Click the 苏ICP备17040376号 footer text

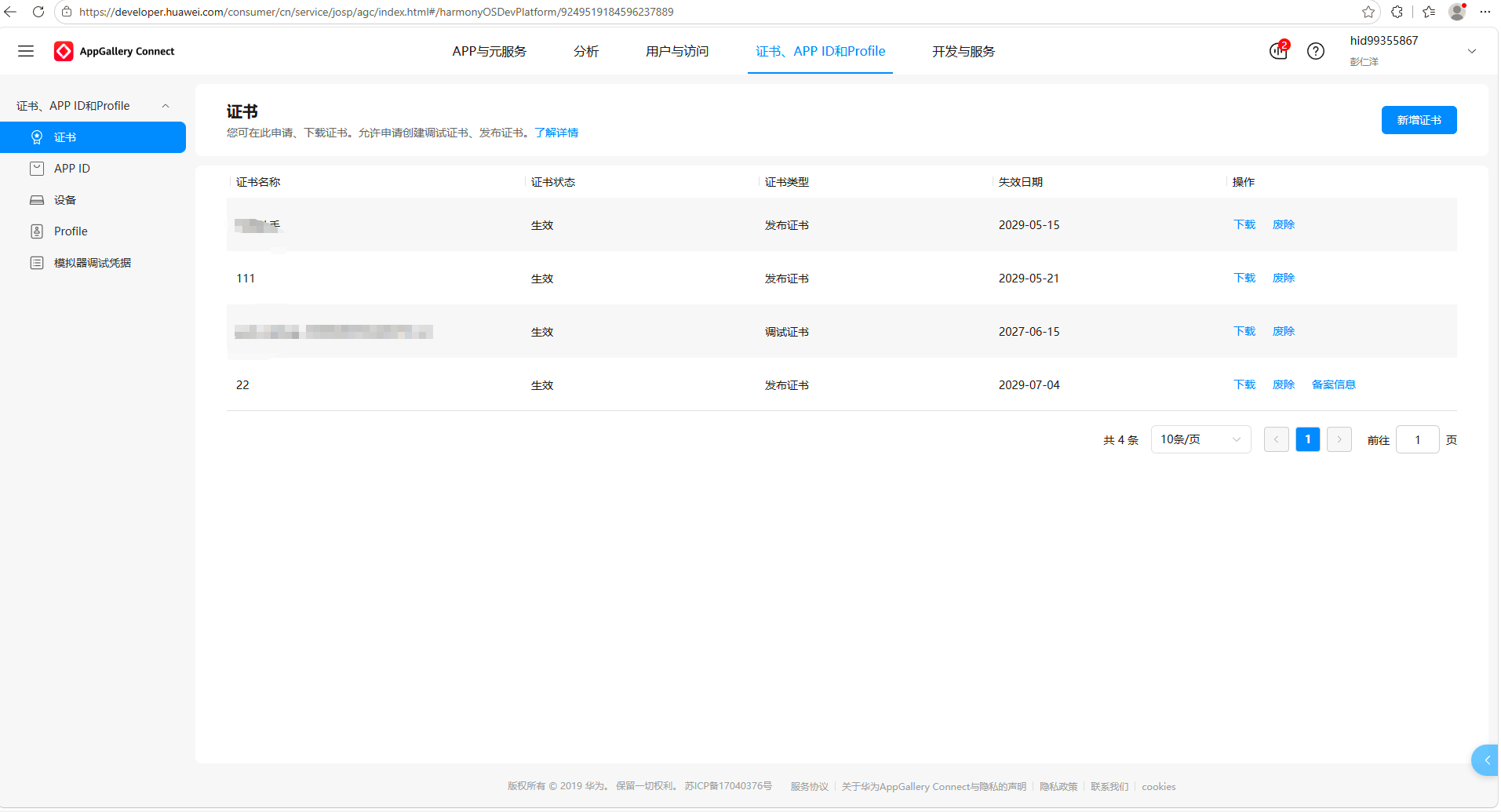coord(728,786)
